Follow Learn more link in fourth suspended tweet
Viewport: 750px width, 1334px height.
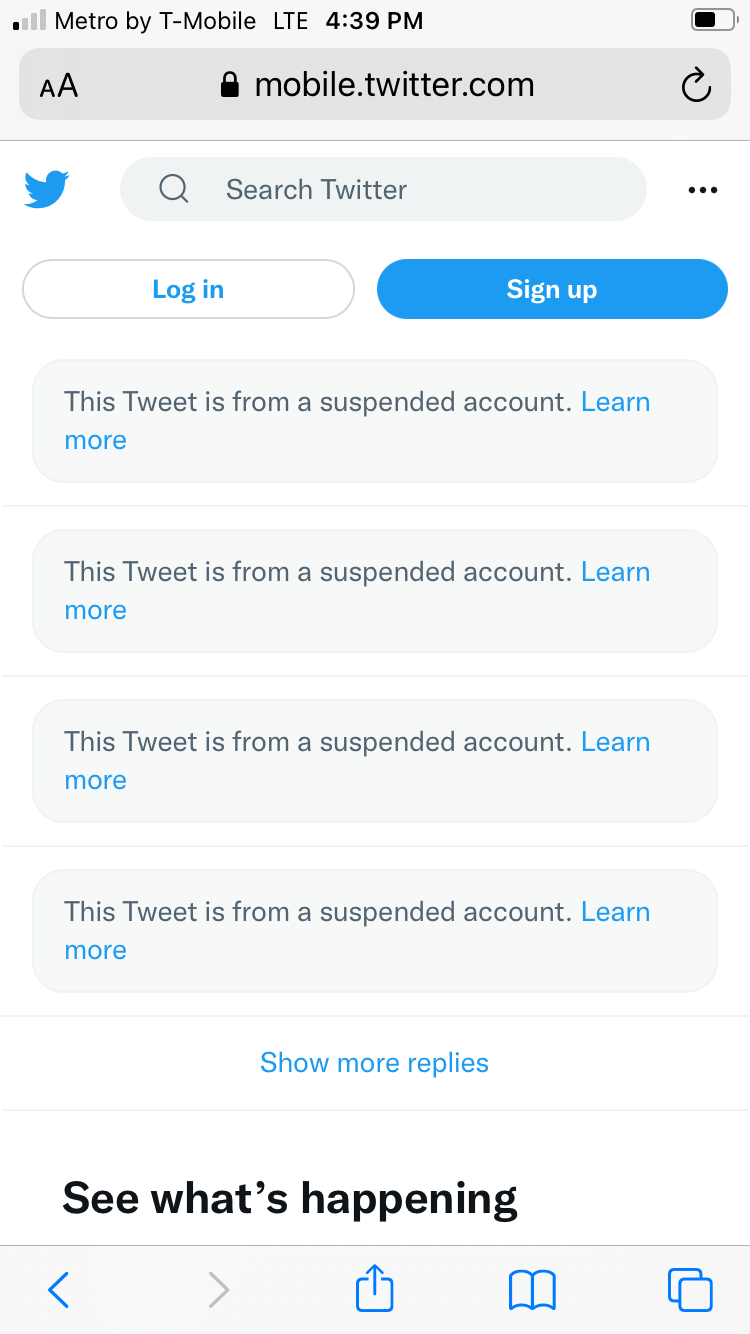[x=615, y=912]
